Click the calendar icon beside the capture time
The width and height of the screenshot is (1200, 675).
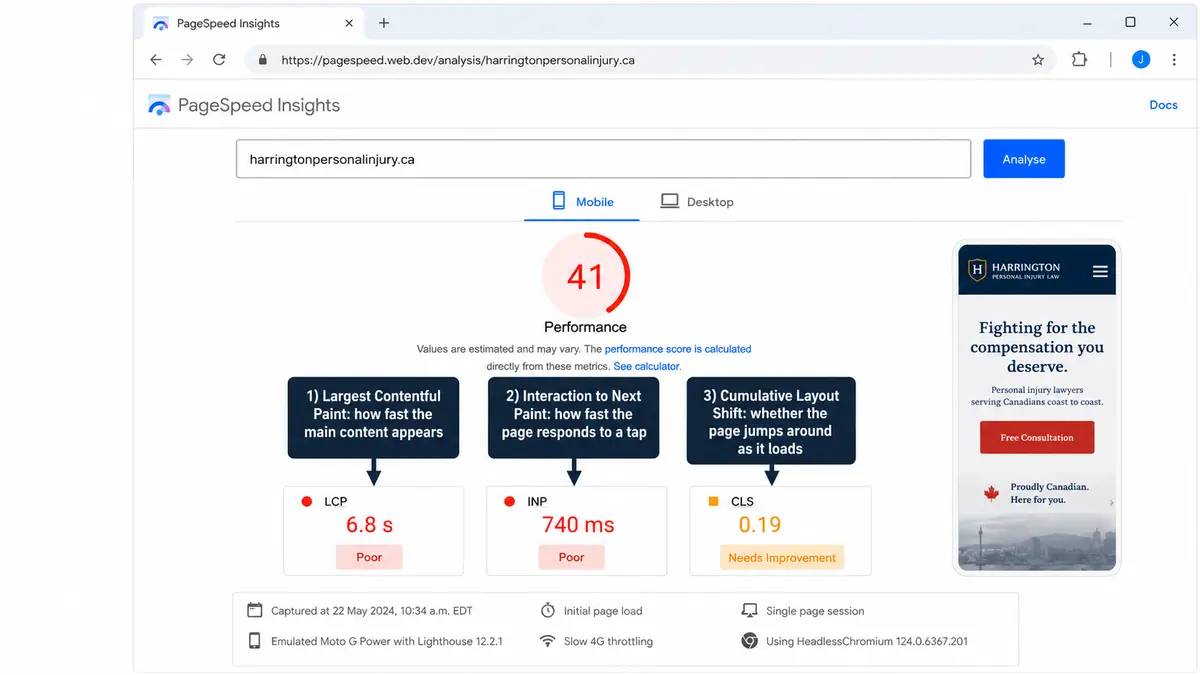click(254, 610)
